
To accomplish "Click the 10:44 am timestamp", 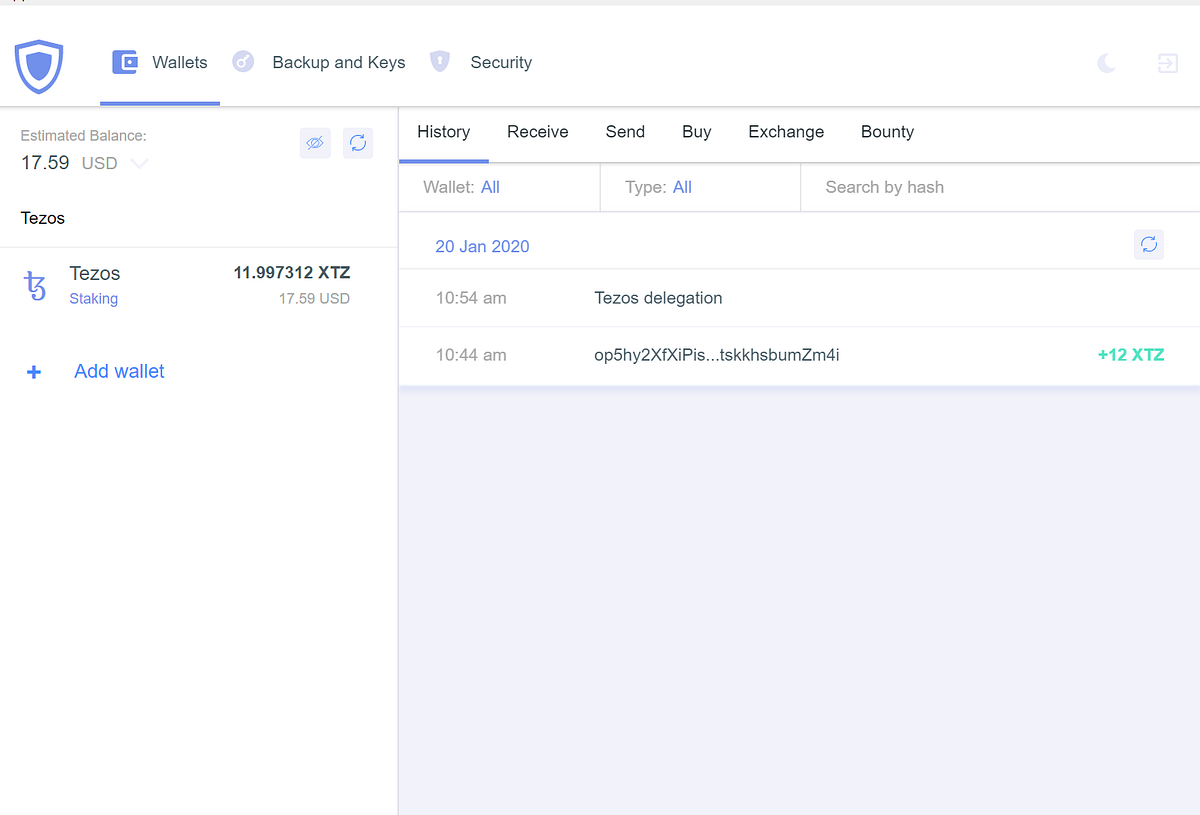I will [x=471, y=355].
